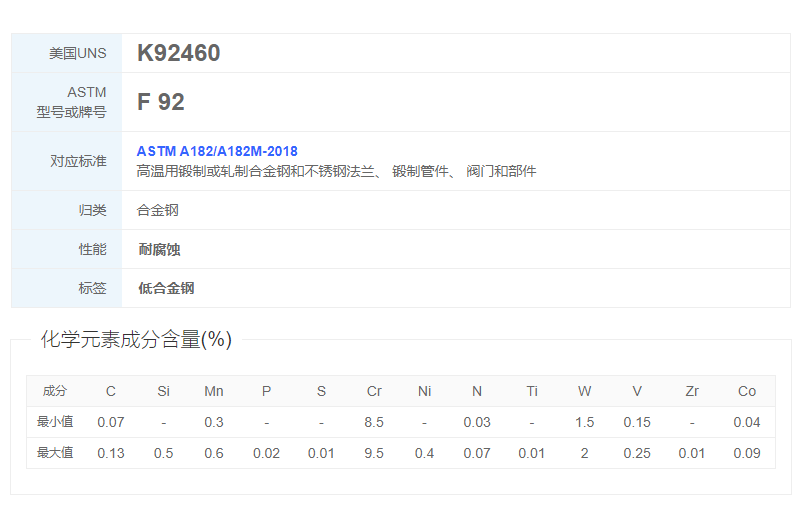Click the C maximum value 0.13
Viewport: 800px width, 510px height.
(111, 453)
